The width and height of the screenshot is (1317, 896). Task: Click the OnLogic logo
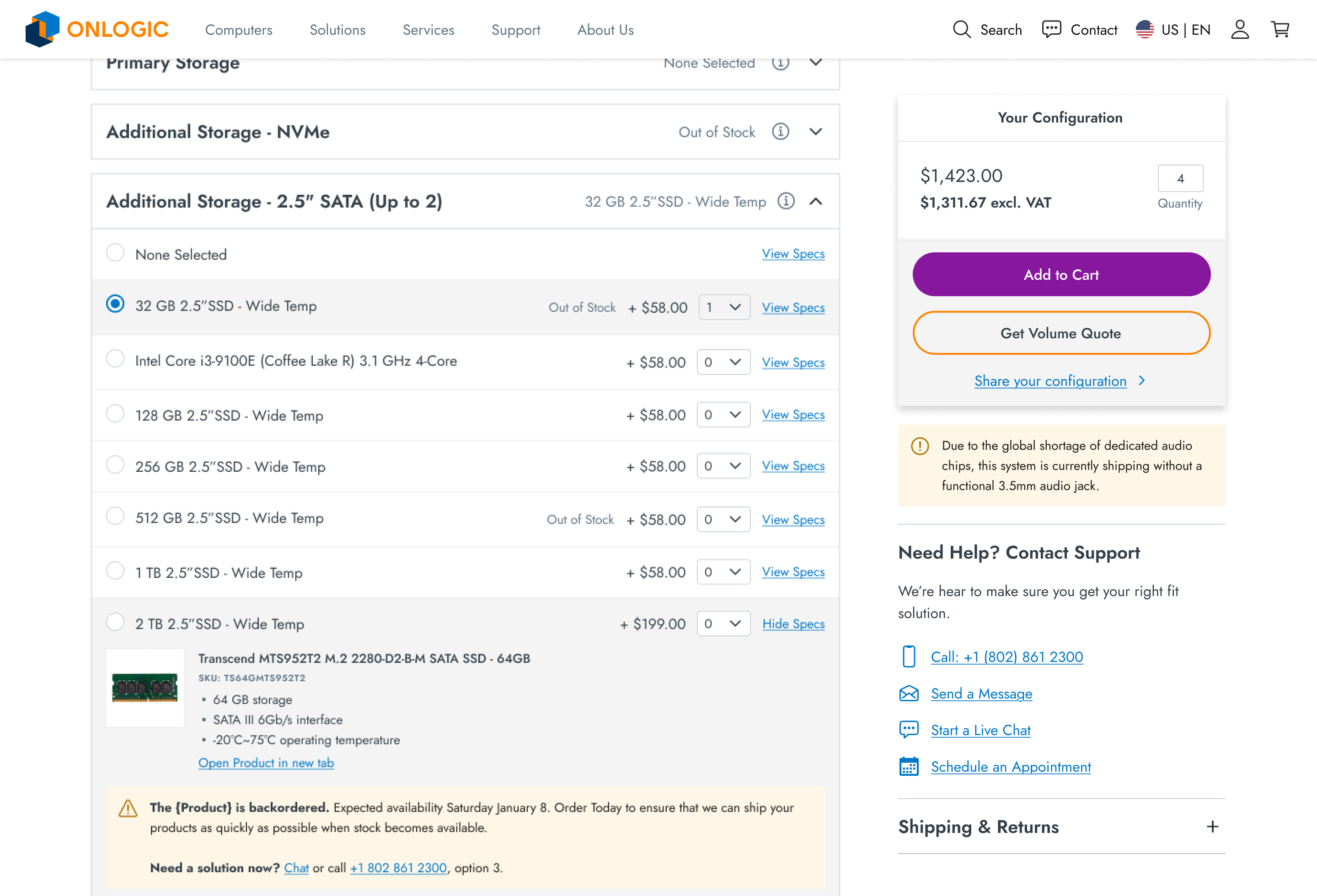tap(97, 29)
